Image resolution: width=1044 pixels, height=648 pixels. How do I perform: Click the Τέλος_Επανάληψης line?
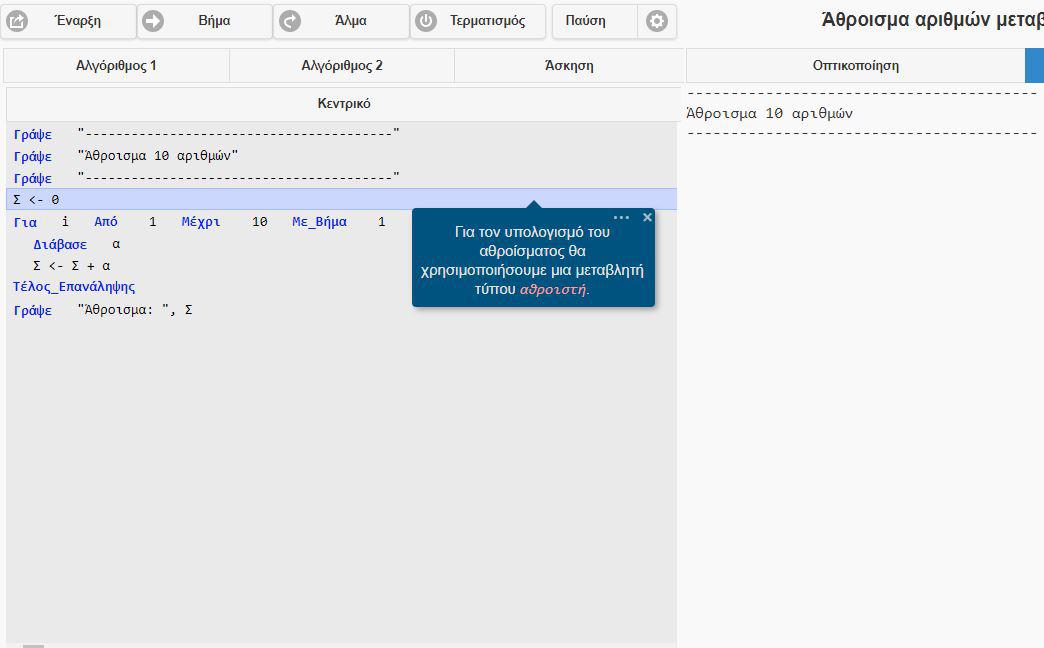(x=74, y=287)
